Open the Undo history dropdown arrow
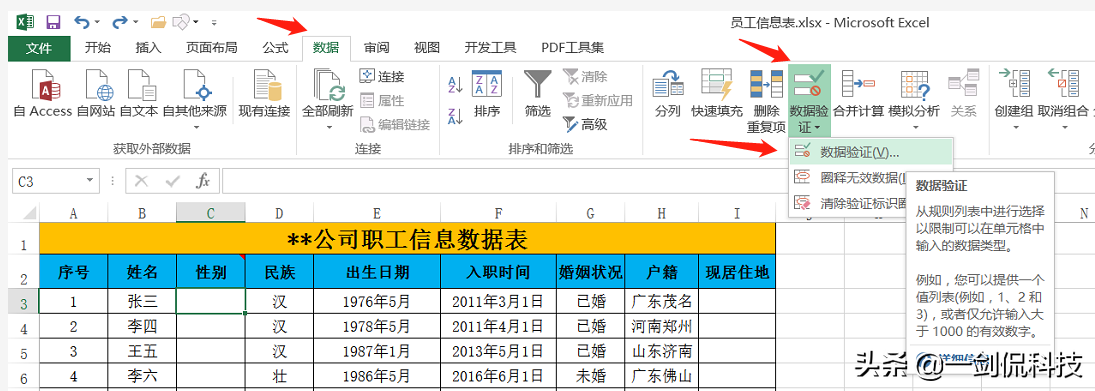1095x391 pixels. click(x=96, y=22)
